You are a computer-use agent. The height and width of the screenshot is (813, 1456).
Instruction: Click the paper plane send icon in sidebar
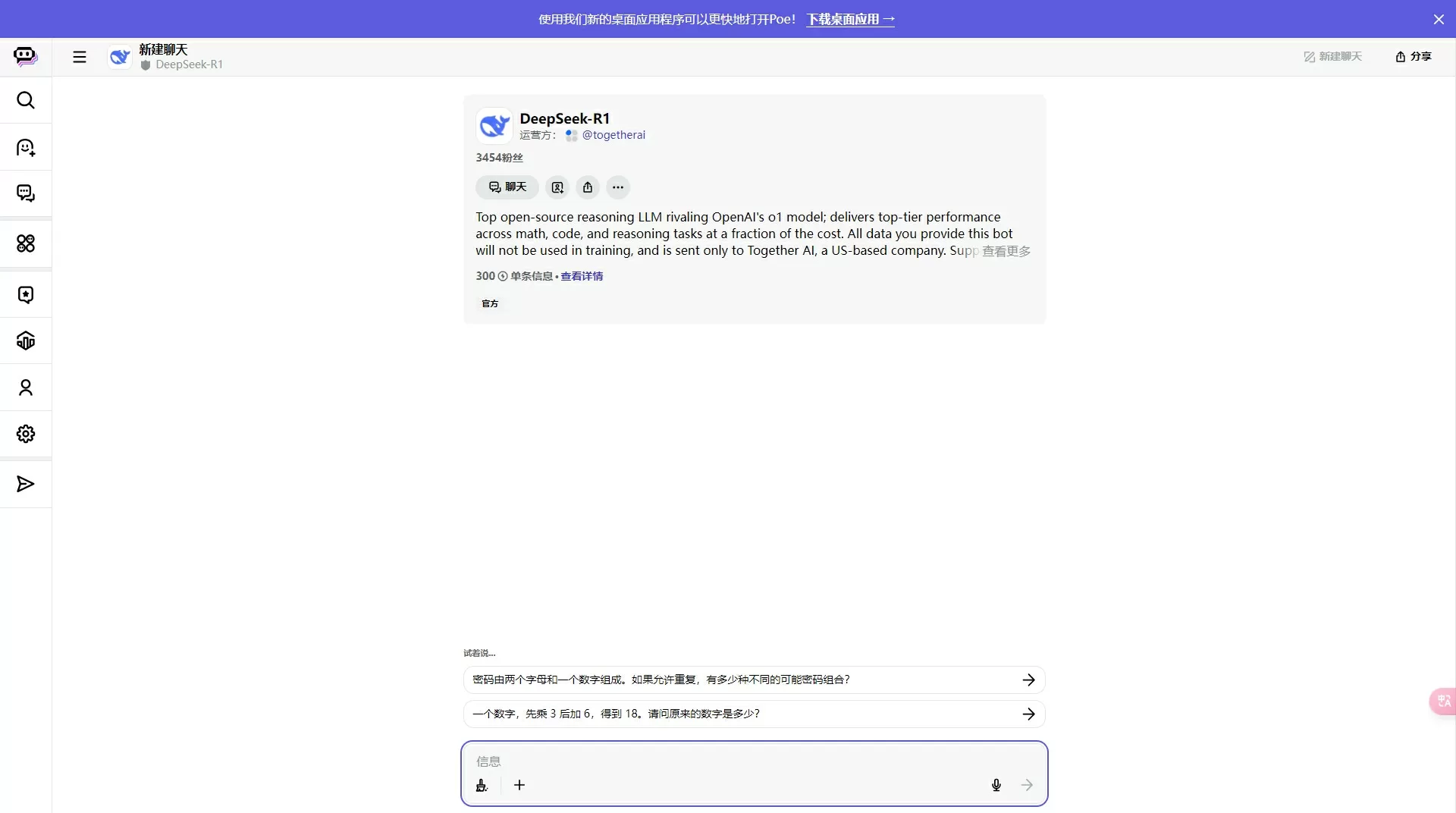click(26, 484)
